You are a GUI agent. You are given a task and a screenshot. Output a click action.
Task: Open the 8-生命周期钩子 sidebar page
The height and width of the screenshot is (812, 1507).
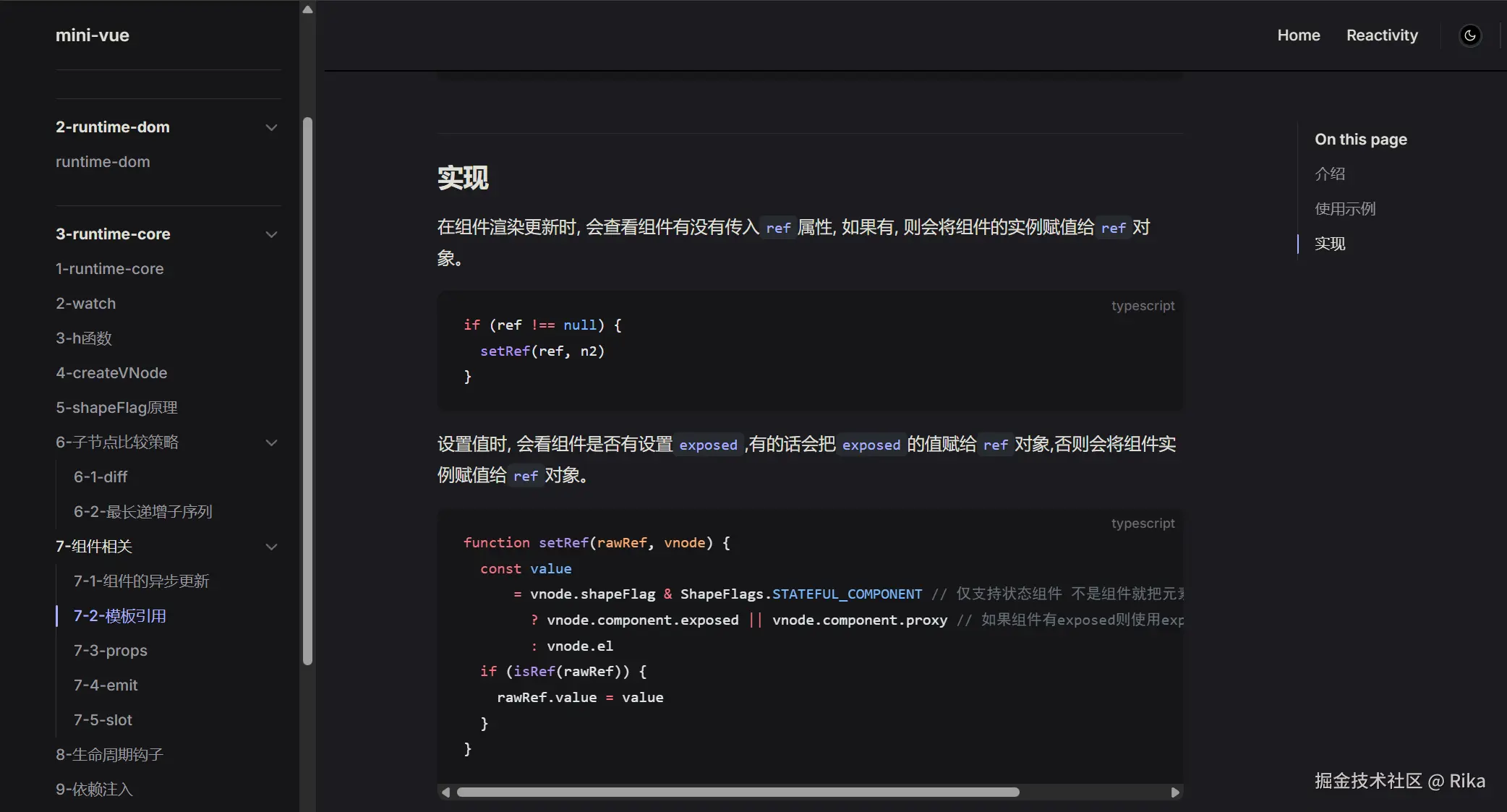click(109, 755)
